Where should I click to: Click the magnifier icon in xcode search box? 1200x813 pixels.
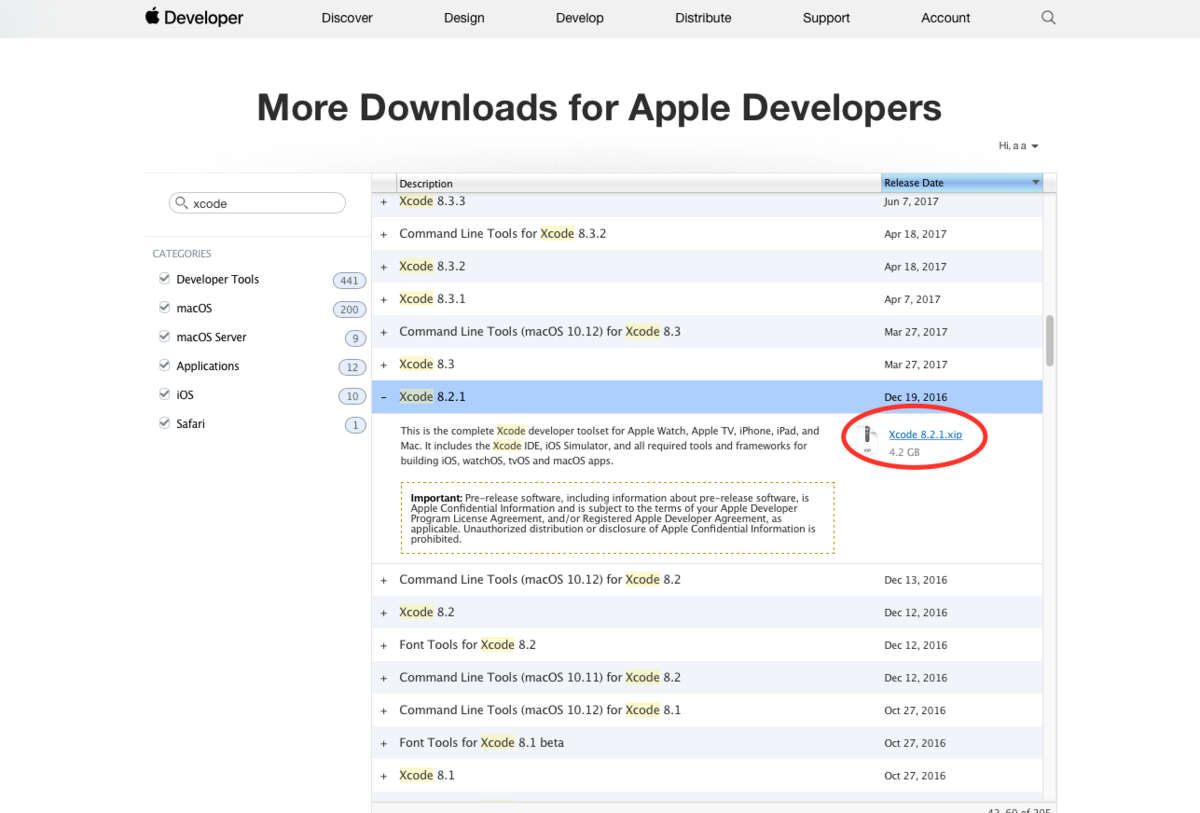(x=181, y=203)
